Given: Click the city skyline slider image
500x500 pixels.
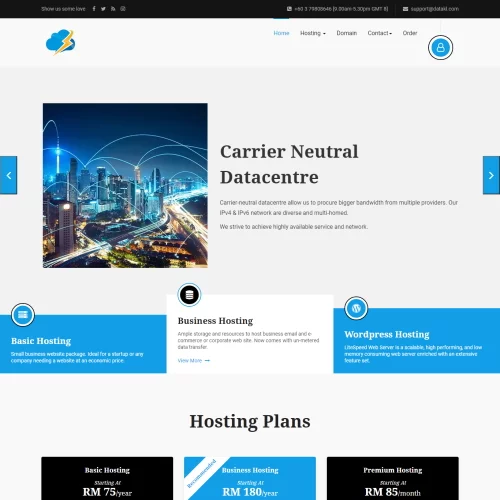Looking at the screenshot, I should pyautogui.click(x=125, y=185).
